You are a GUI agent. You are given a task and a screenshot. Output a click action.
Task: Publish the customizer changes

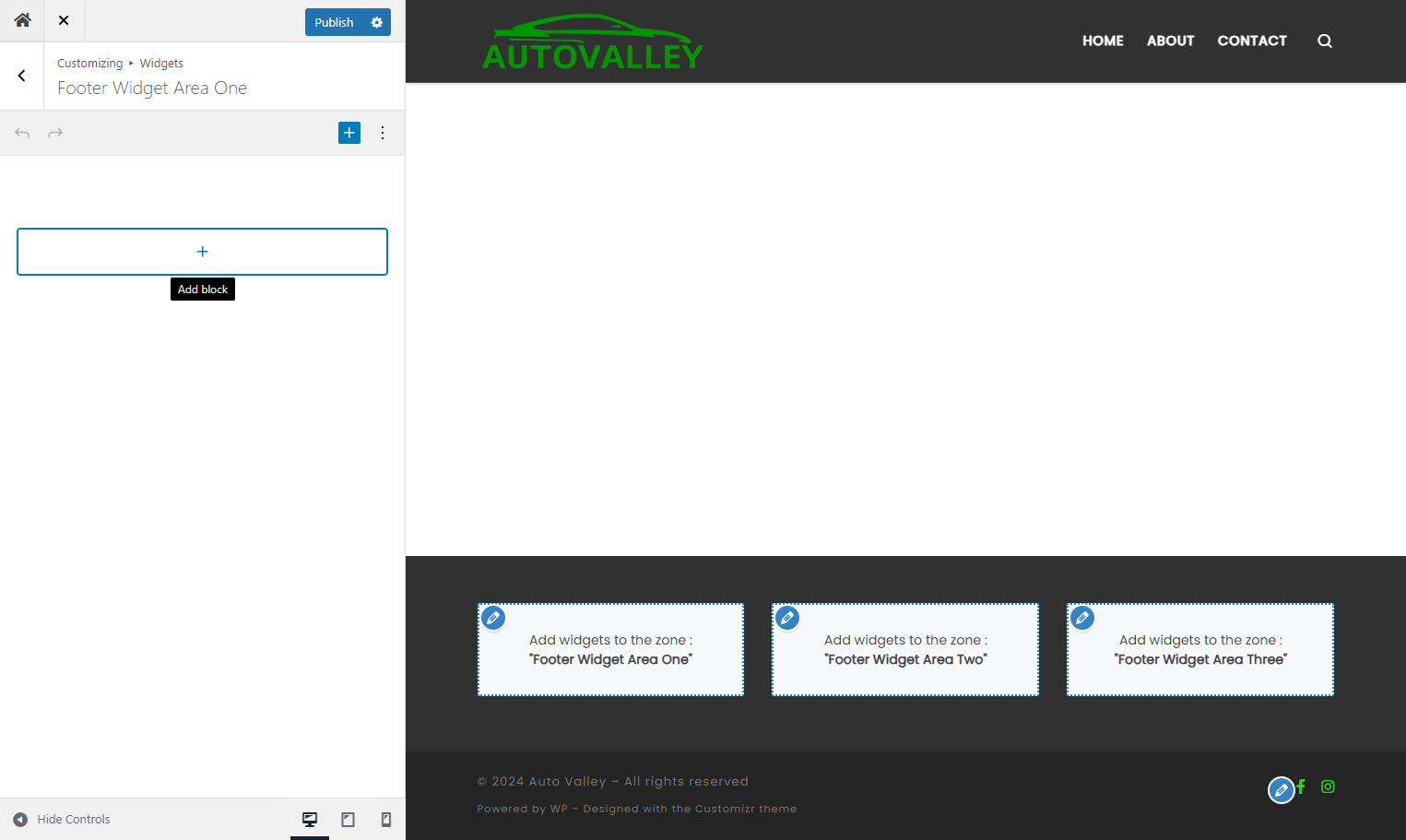point(334,22)
